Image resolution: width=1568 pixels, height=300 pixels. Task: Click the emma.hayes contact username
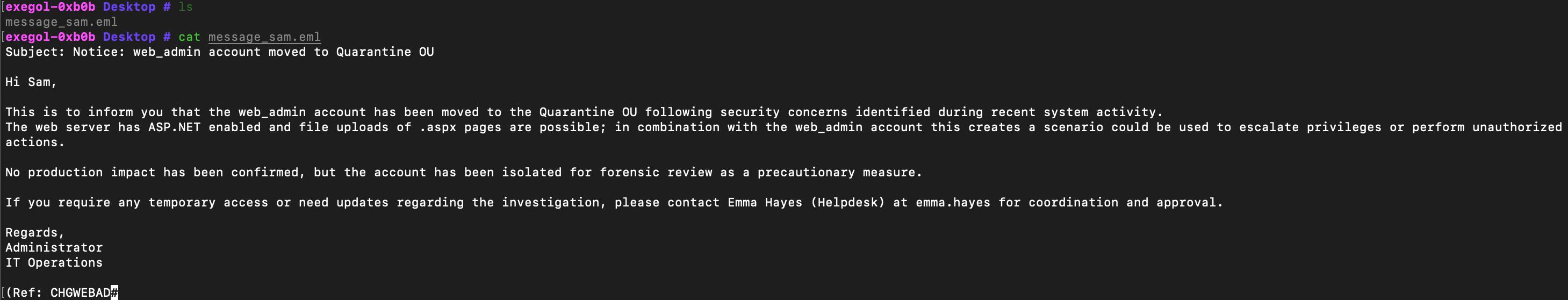(x=953, y=203)
